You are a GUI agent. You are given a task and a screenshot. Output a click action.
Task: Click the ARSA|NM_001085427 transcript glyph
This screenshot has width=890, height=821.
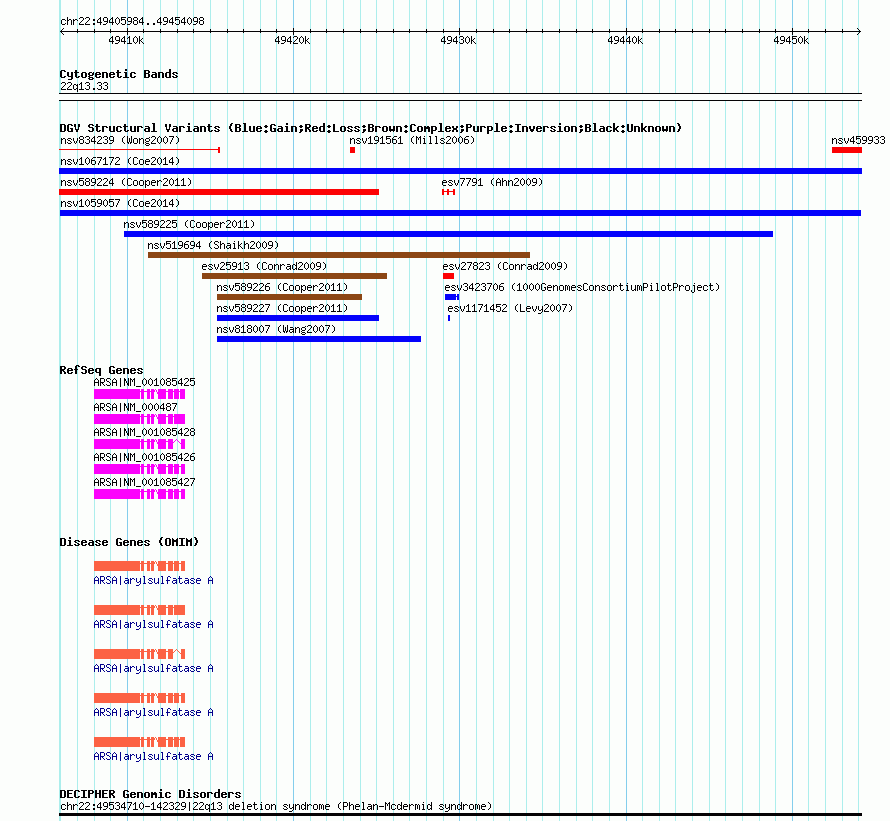tap(140, 494)
